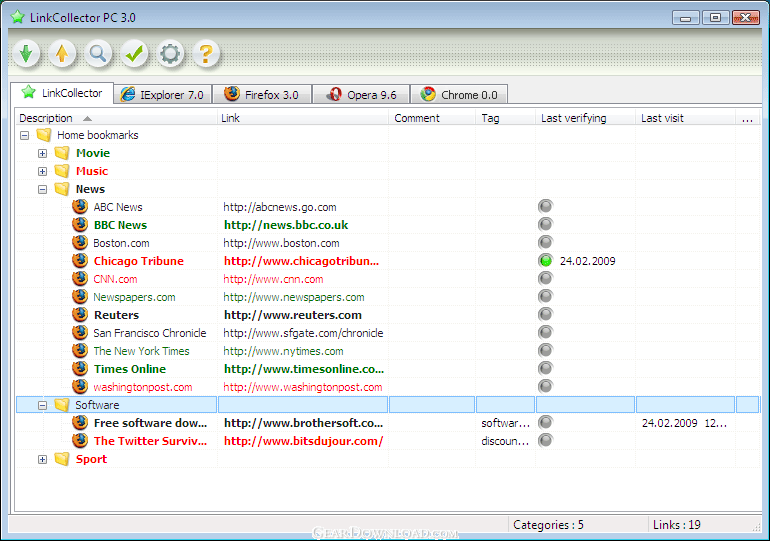Image resolution: width=770 pixels, height=541 pixels.
Task: Click the Links : 19 status entry
Action: coord(677,525)
